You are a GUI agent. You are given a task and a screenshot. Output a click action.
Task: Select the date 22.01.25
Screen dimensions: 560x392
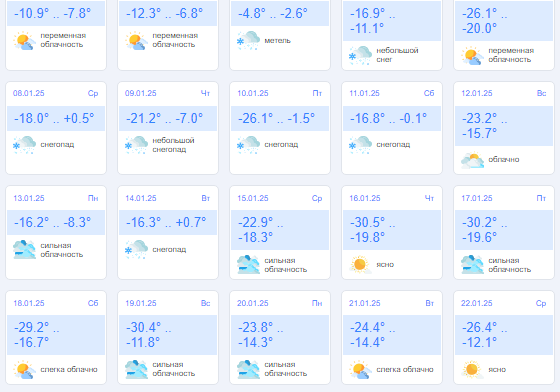click(x=477, y=303)
